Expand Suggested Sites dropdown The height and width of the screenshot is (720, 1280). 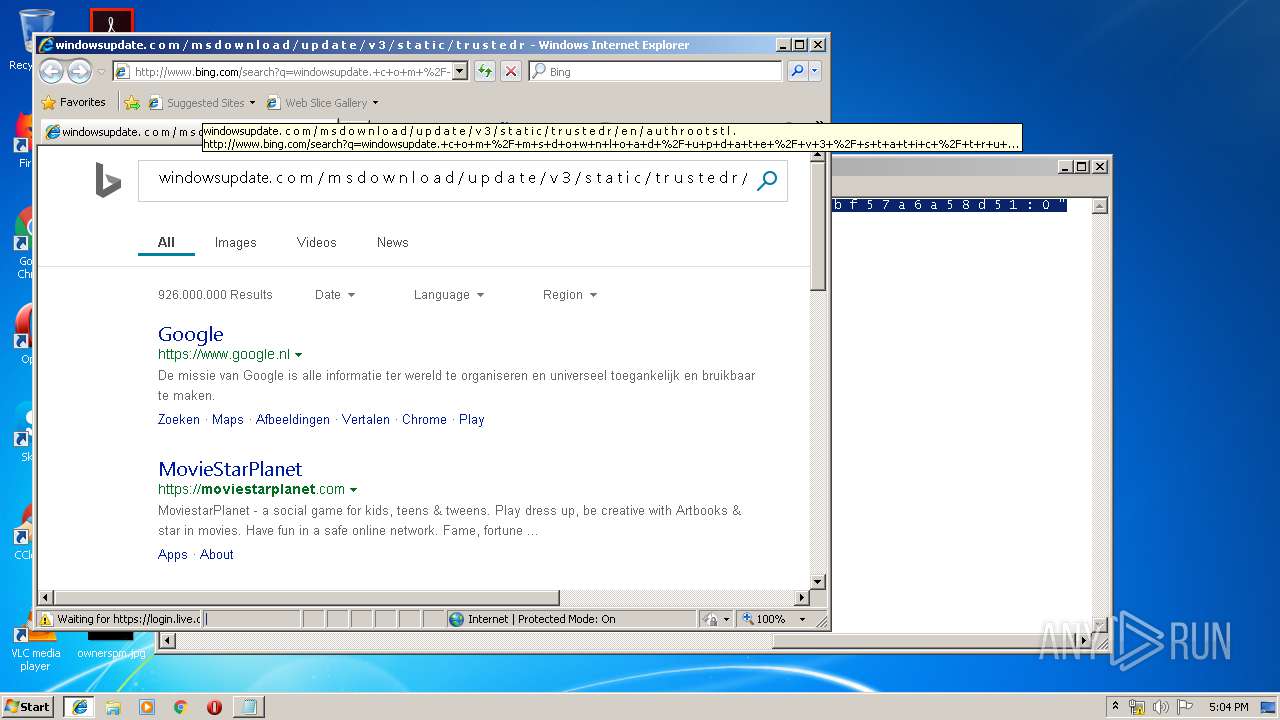(x=252, y=103)
